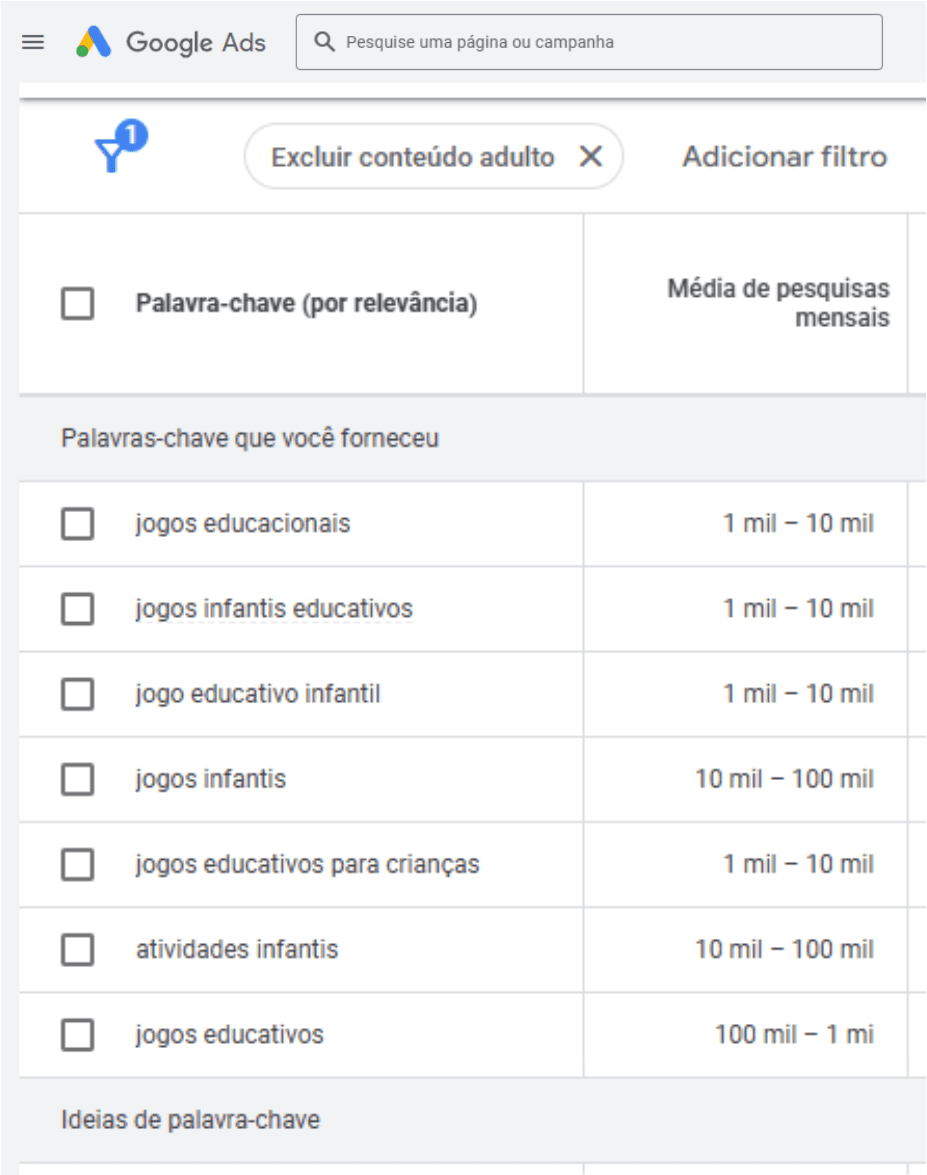Select the jogos educativos checkbox
Viewport: 927px width, 1175px height.
click(x=78, y=1035)
